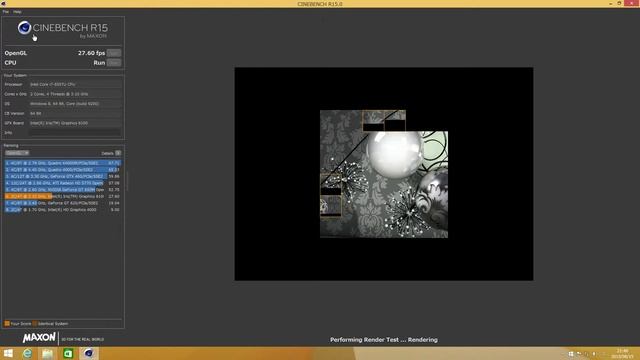Launch Internet Explorer from taskbar
Screen dimensions: 640x360
pos(27,353)
